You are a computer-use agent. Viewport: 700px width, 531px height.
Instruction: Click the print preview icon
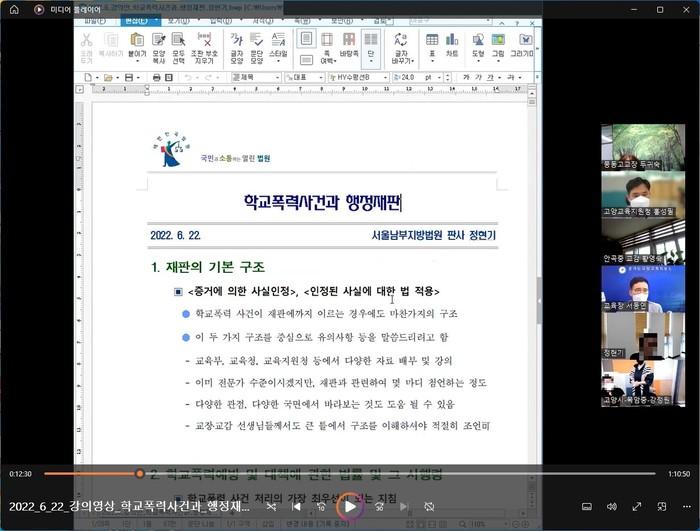(x=169, y=77)
